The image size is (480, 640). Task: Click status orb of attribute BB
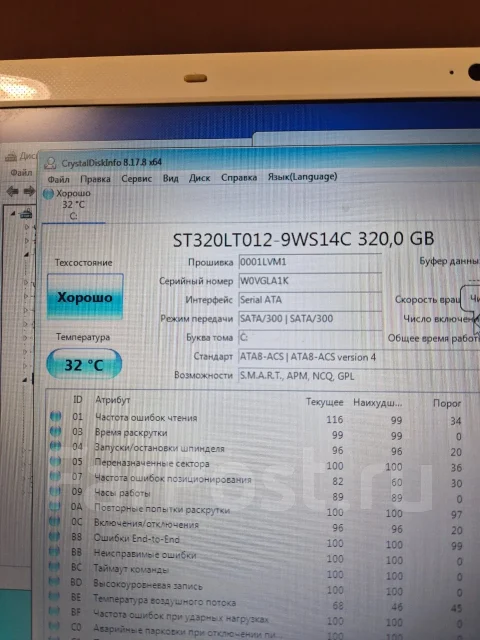(x=54, y=551)
